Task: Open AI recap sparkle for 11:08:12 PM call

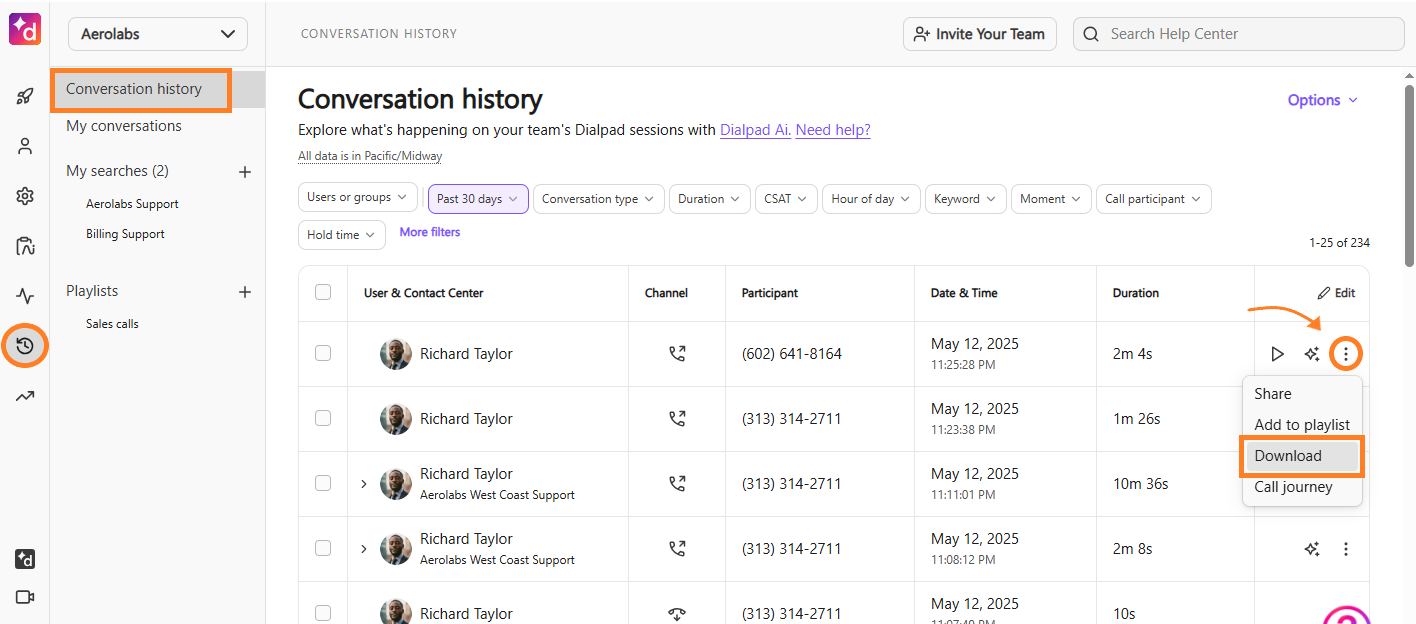Action: [1312, 549]
